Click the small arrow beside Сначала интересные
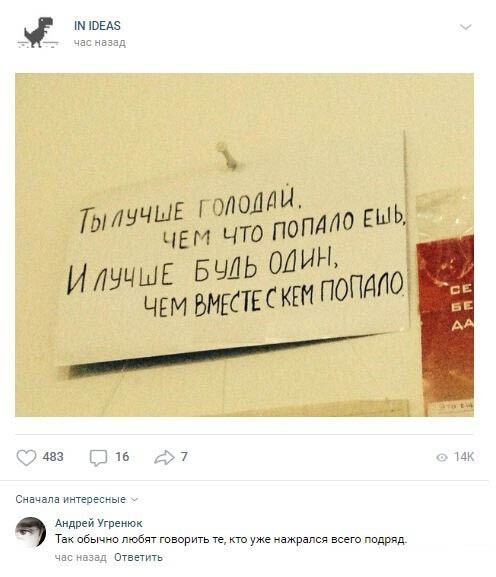 point(134,500)
